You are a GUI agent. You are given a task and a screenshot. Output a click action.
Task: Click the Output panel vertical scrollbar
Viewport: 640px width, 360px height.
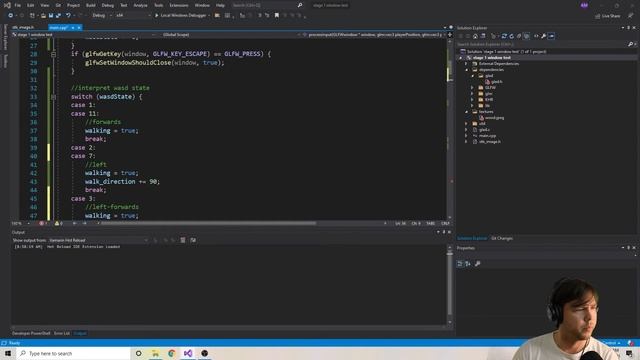[x=449, y=284]
